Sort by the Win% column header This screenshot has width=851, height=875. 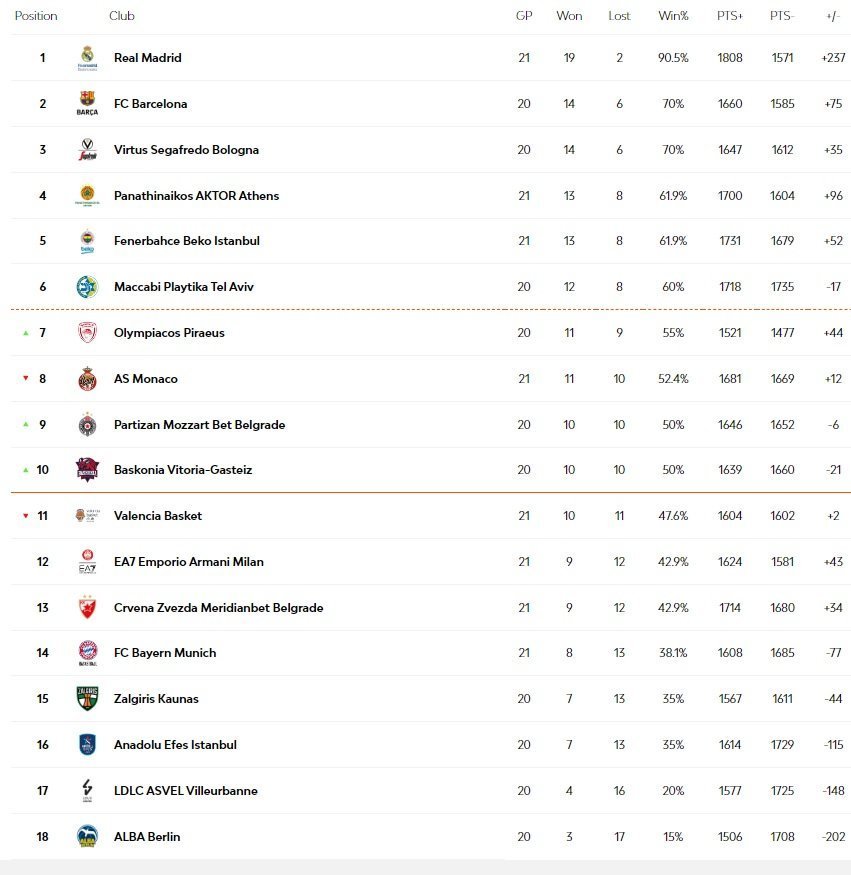tap(673, 16)
